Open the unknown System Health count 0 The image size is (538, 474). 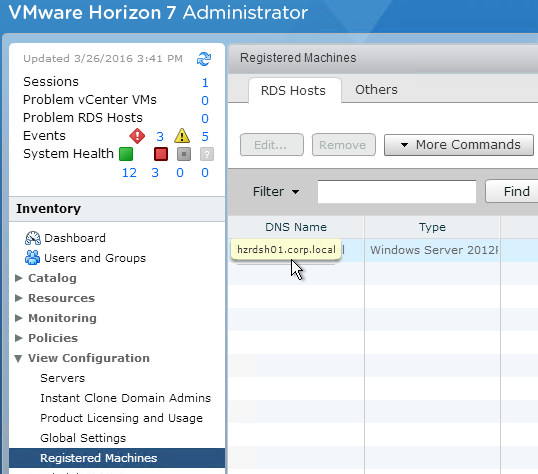pyautogui.click(x=205, y=173)
